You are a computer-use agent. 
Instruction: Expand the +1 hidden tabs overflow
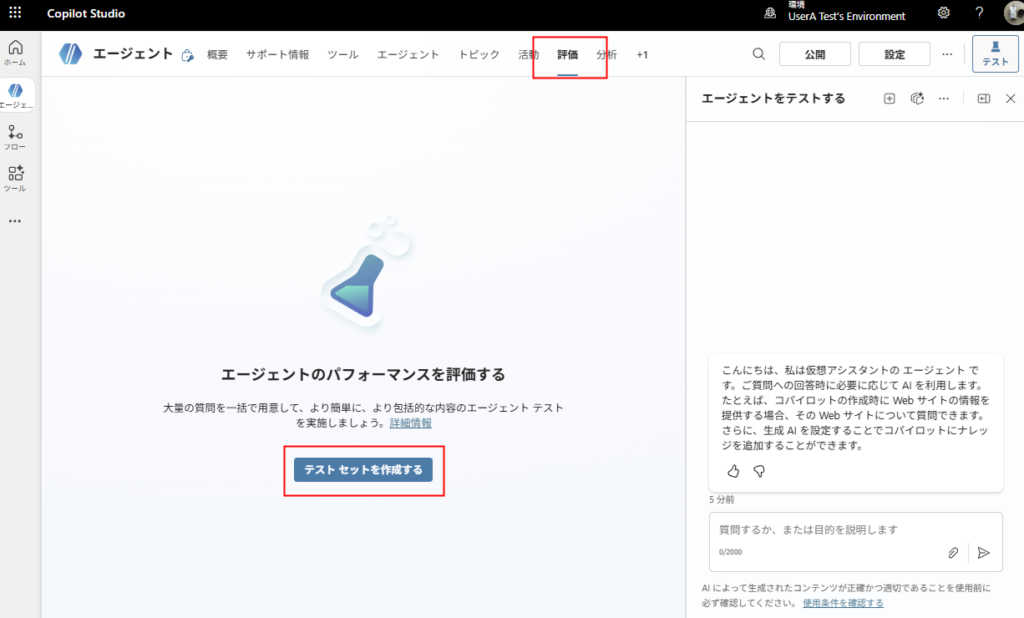[642, 55]
